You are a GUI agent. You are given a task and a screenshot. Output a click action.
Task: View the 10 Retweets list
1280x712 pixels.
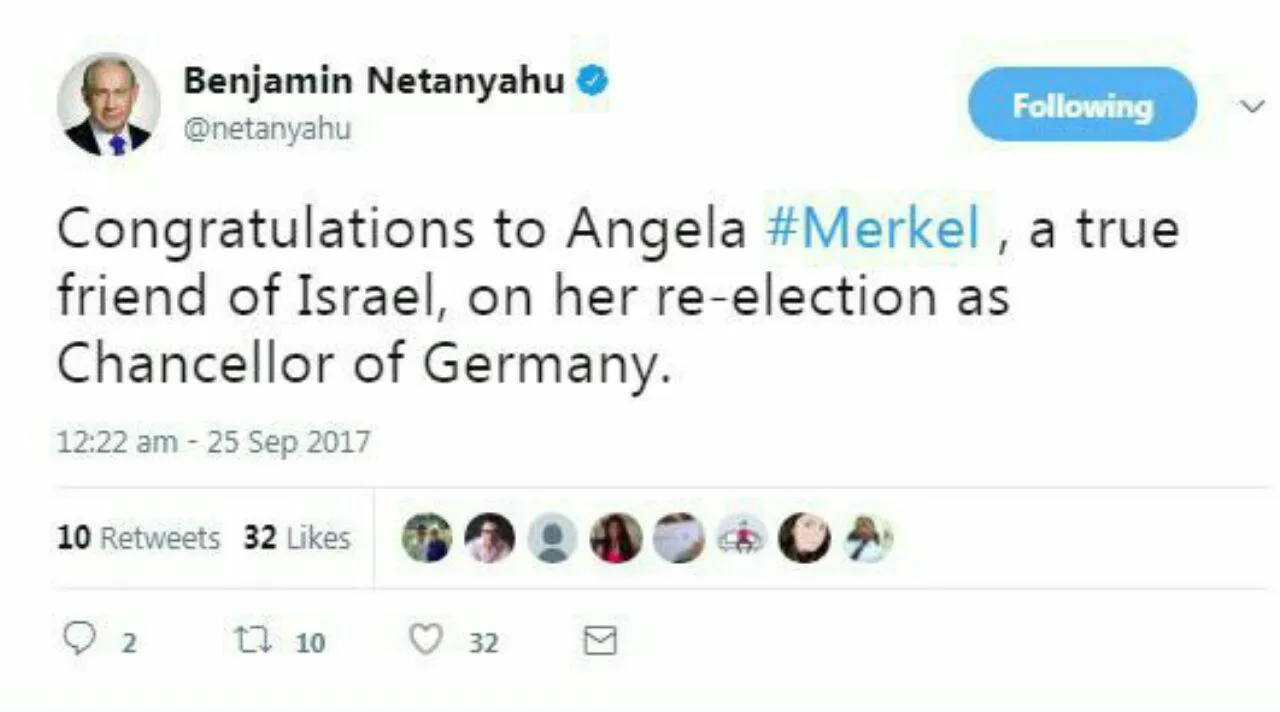pyautogui.click(x=138, y=538)
